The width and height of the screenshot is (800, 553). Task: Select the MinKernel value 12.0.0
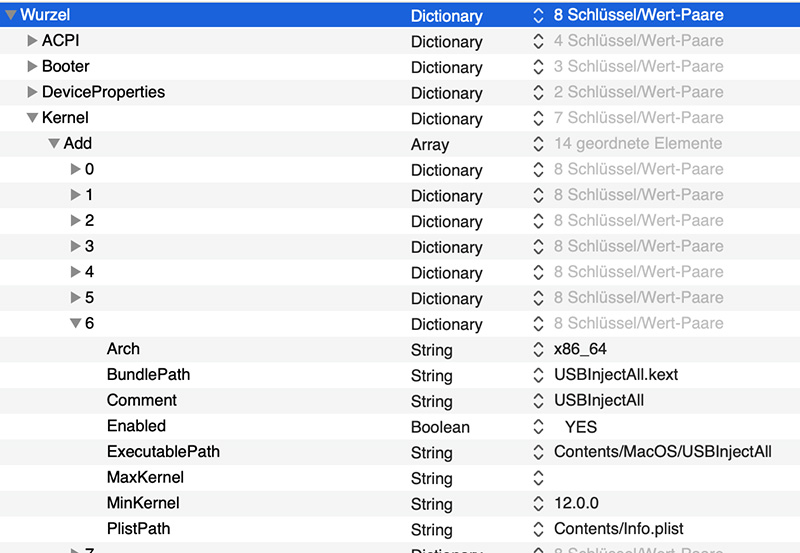pyautogui.click(x=576, y=503)
